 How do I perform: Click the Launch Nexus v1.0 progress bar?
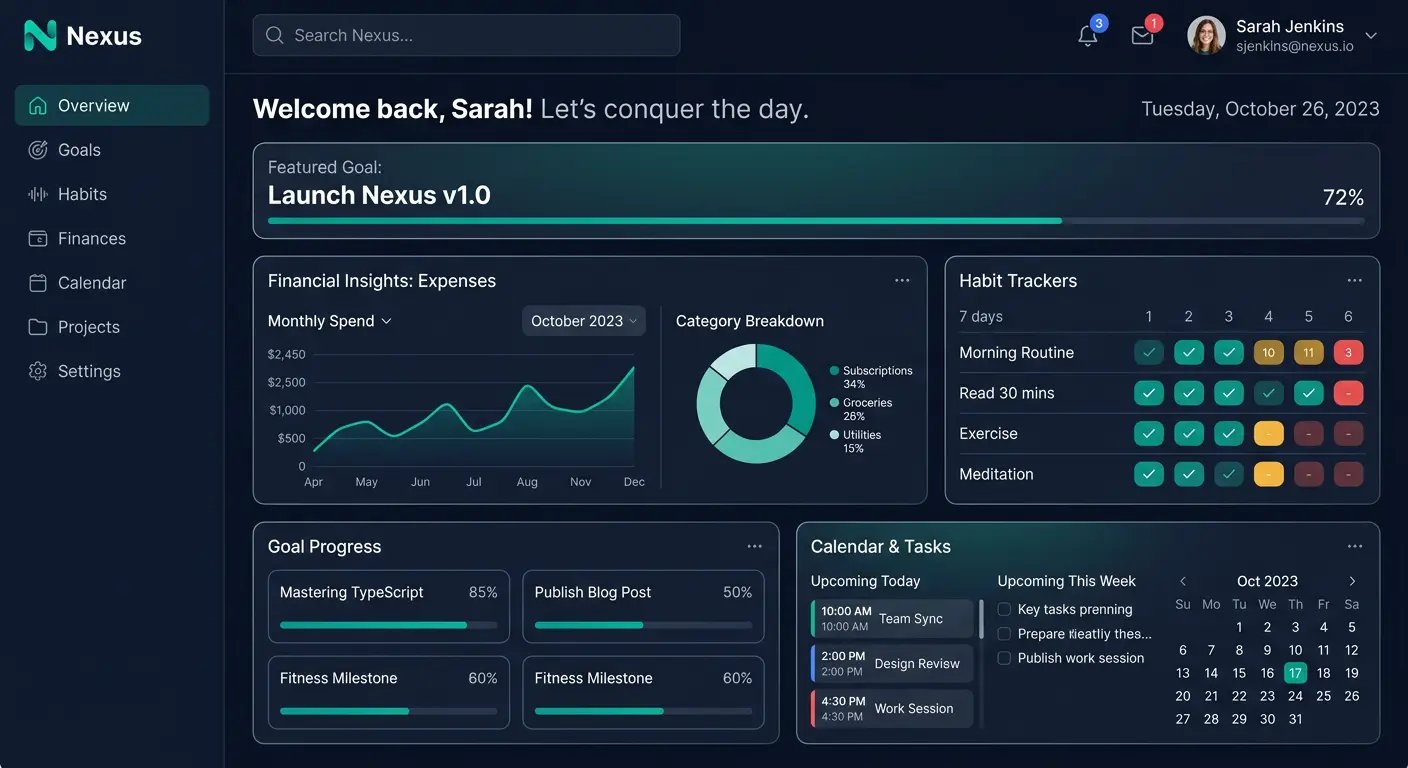coord(815,221)
